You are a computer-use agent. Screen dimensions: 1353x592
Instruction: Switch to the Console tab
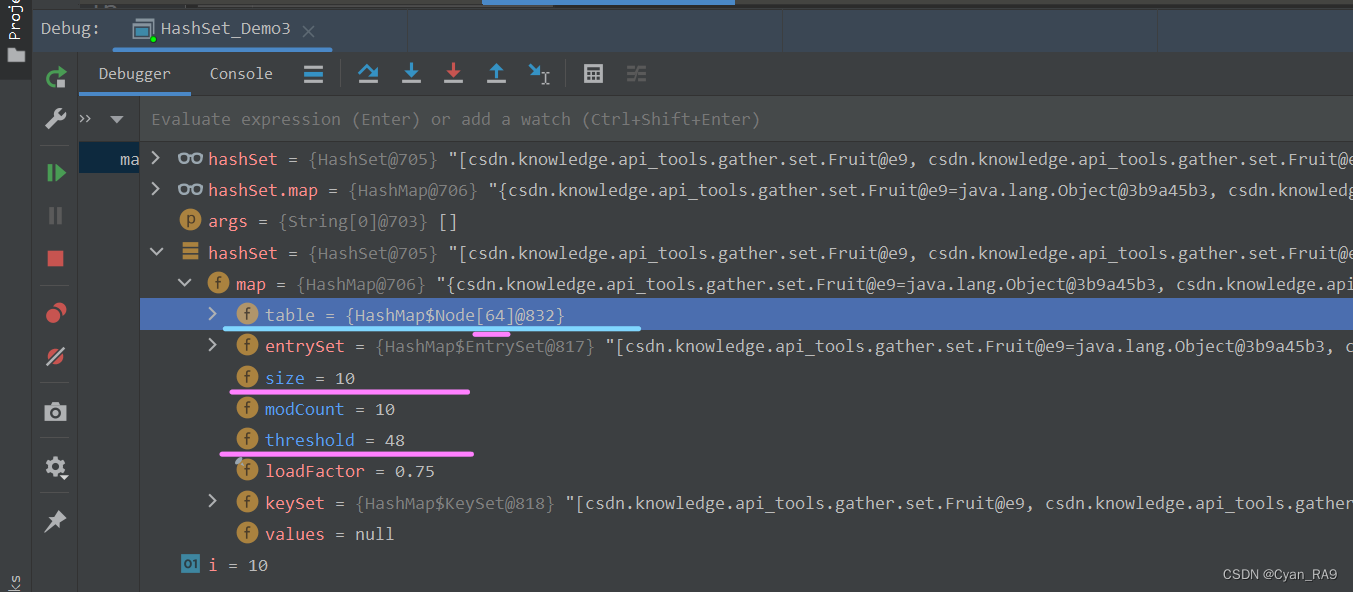tap(241, 73)
